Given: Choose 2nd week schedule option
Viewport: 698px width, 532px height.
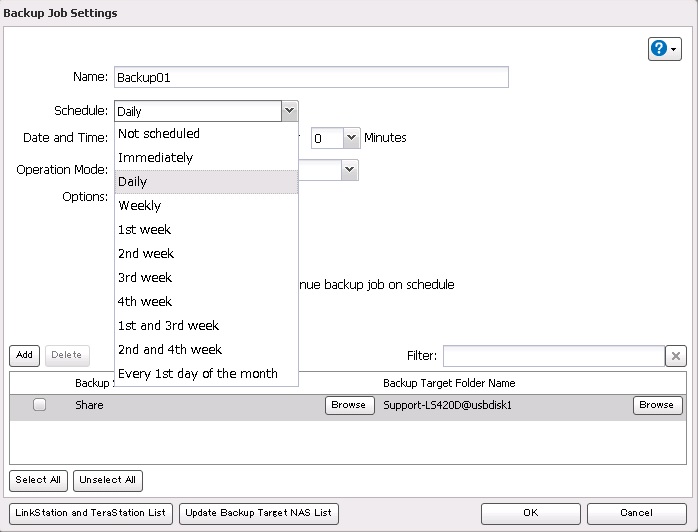Looking at the screenshot, I should pos(206,254).
